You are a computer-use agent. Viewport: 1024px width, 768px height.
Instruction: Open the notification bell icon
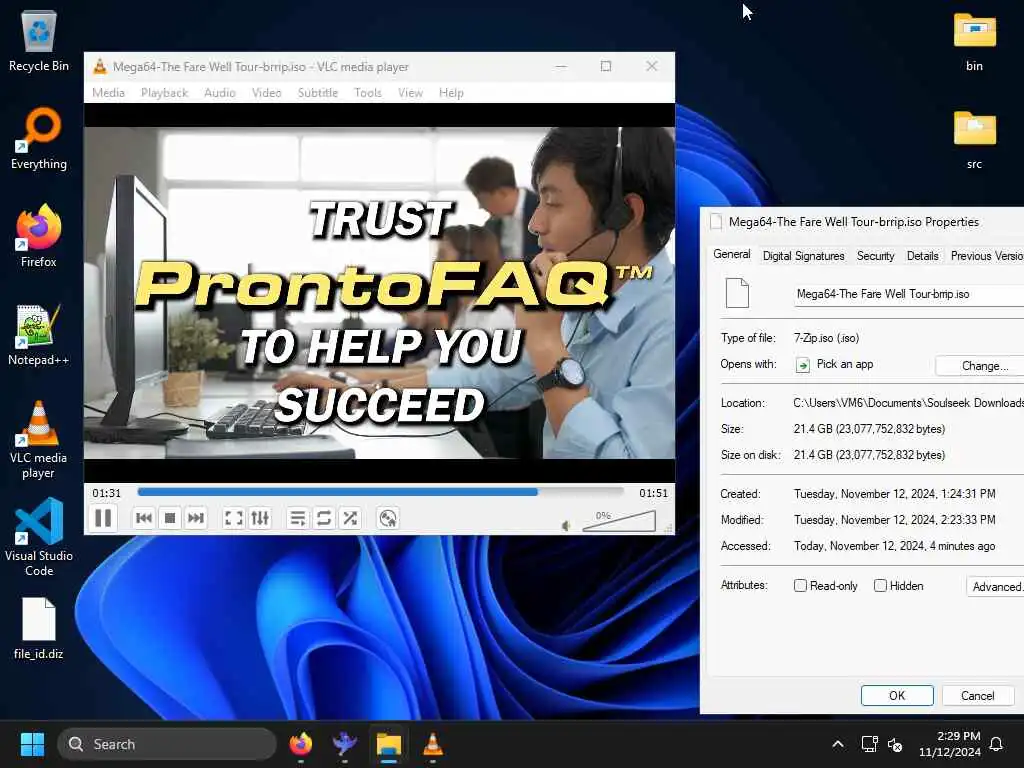tap(996, 744)
